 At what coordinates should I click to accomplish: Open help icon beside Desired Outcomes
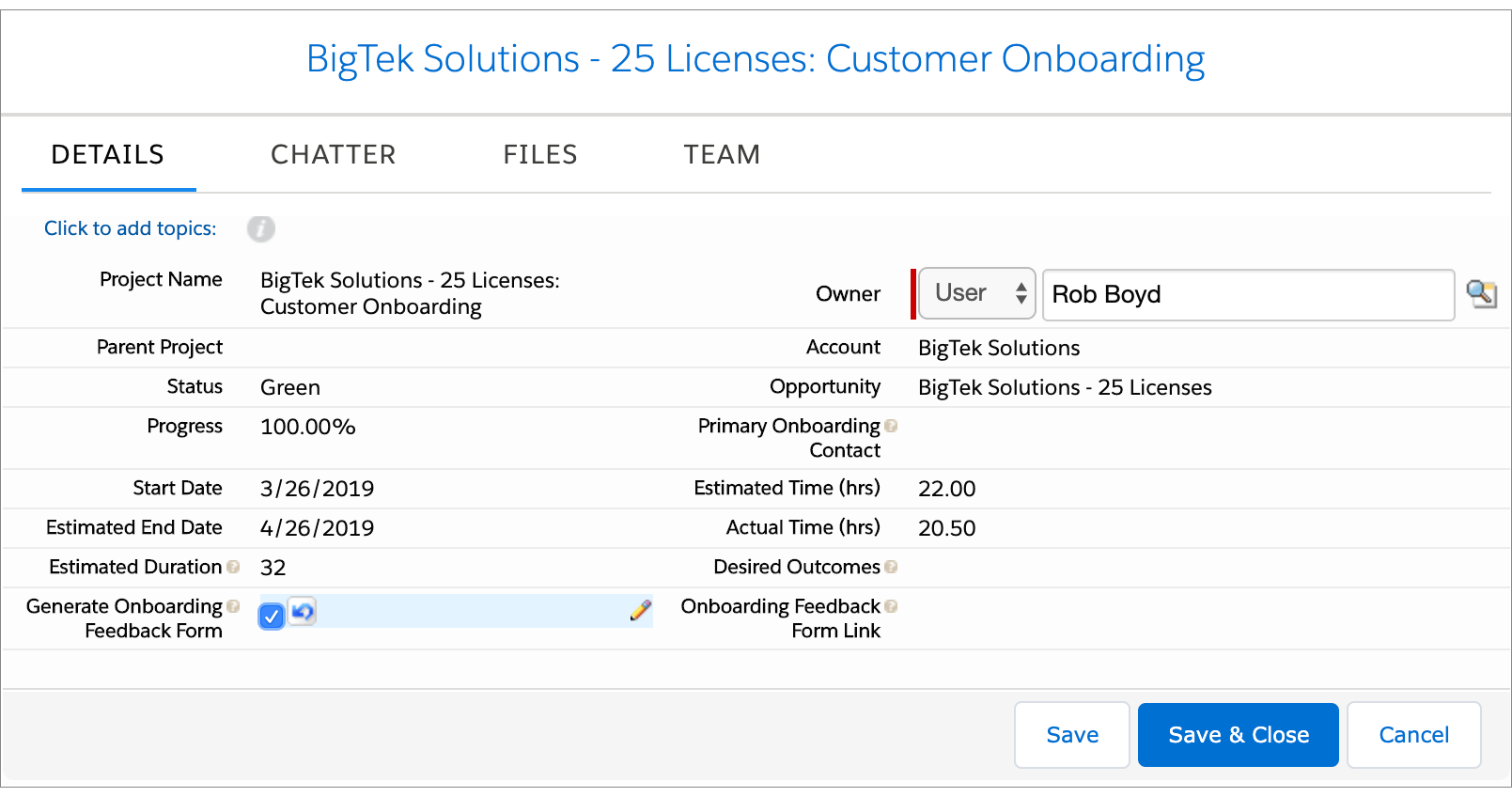pos(891,567)
